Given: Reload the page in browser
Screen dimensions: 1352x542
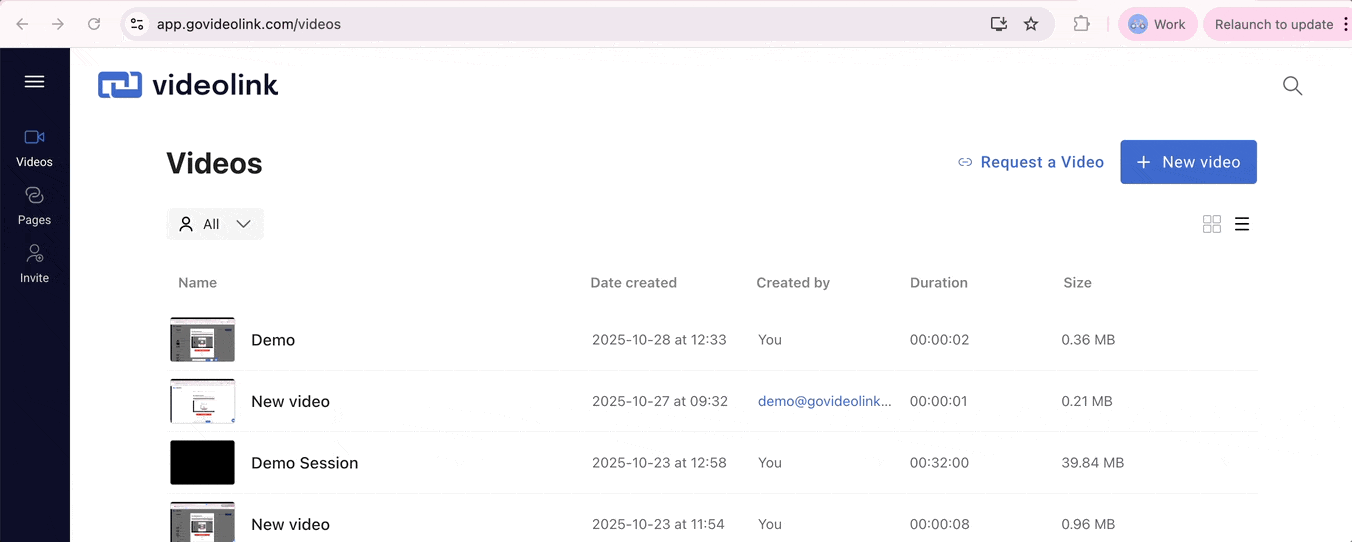Looking at the screenshot, I should pyautogui.click(x=94, y=24).
